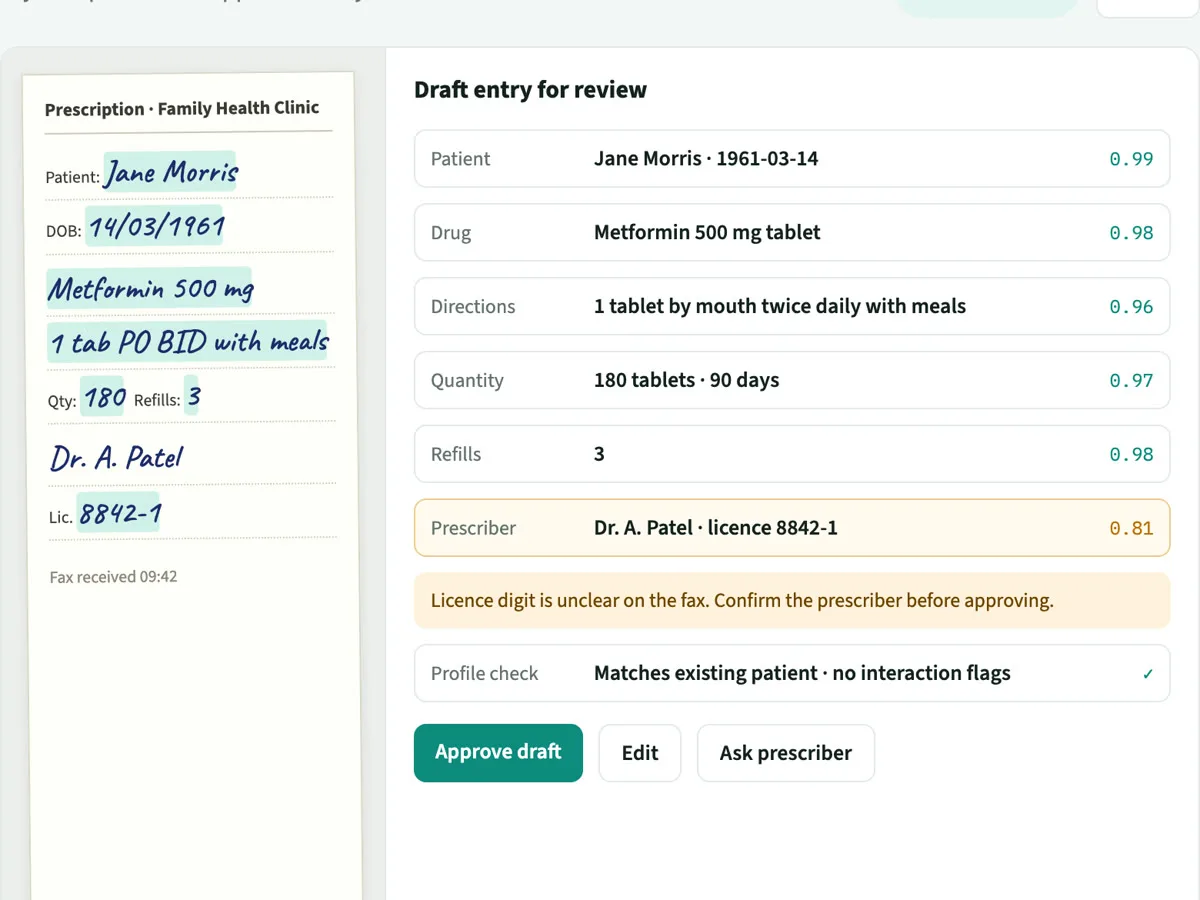Click the 0.96 directions confidence score
The image size is (1200, 900).
click(1131, 307)
